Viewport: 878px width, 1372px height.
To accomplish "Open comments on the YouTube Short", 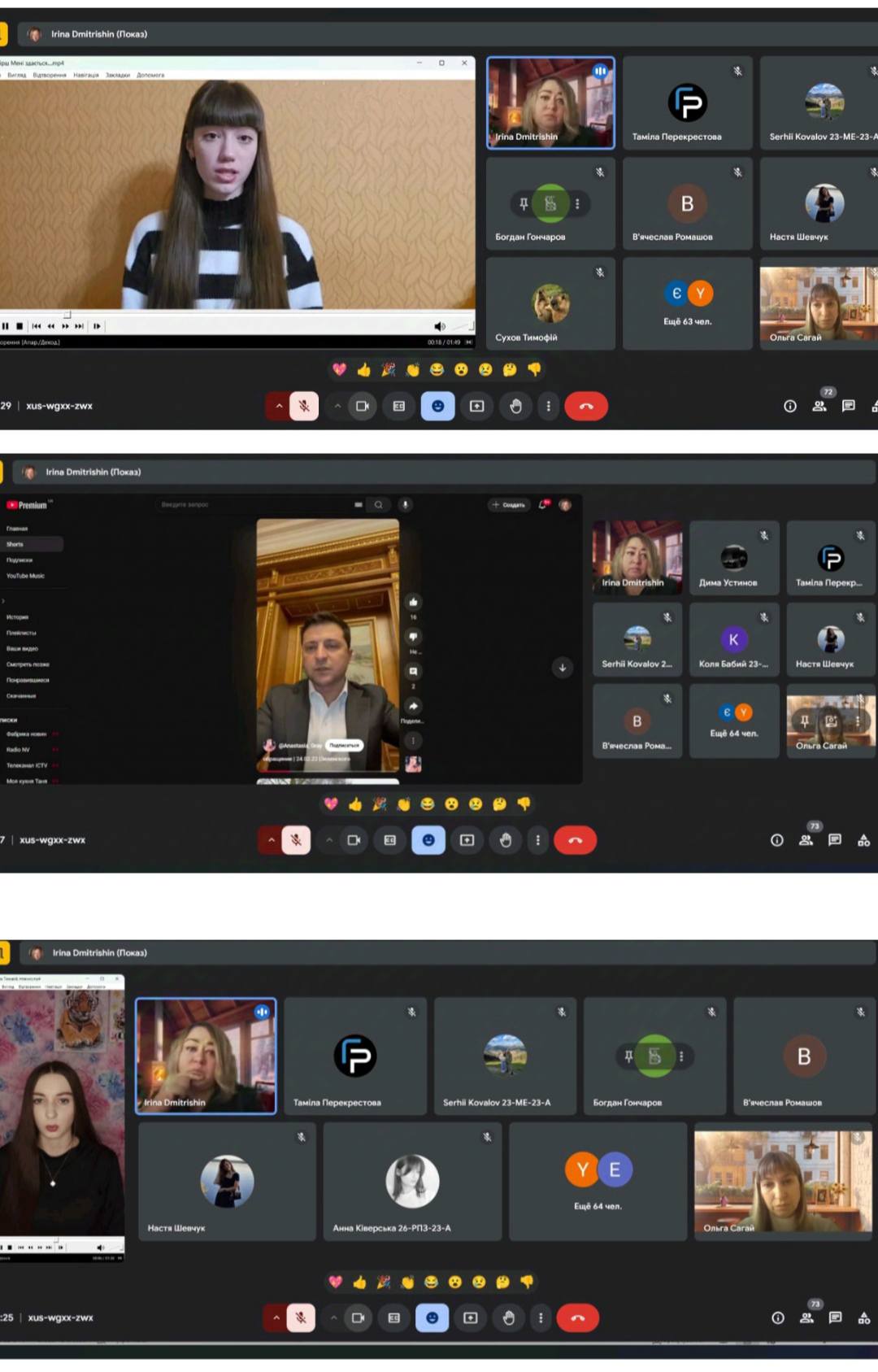I will 413,672.
